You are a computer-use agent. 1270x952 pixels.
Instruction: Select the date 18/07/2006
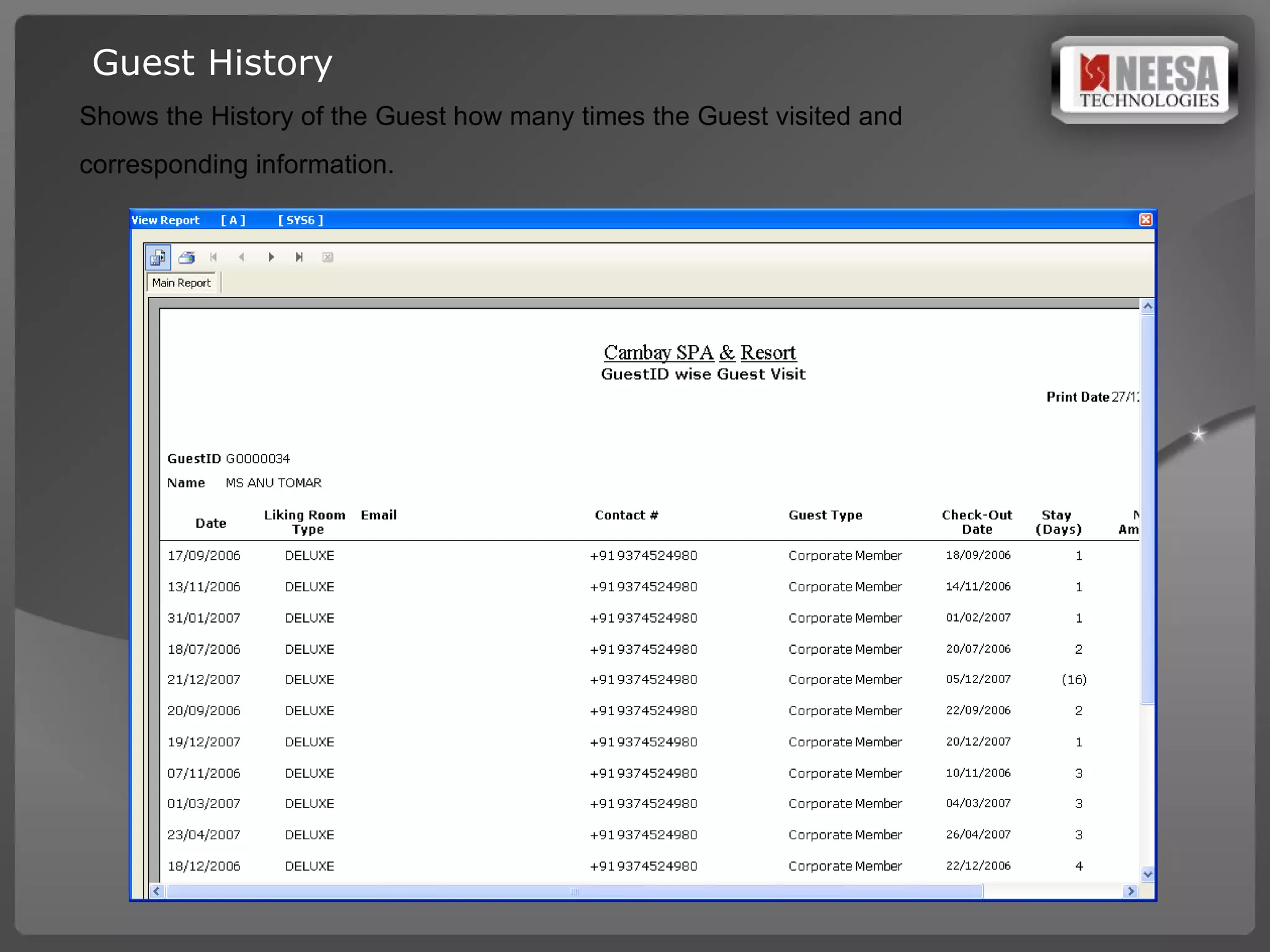coord(204,649)
